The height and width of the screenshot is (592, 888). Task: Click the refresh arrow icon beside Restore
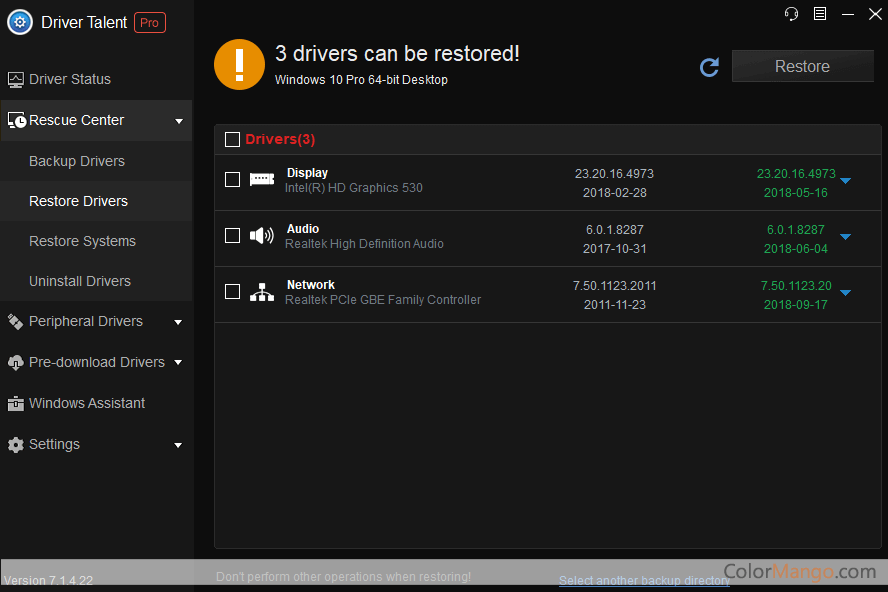pos(709,67)
